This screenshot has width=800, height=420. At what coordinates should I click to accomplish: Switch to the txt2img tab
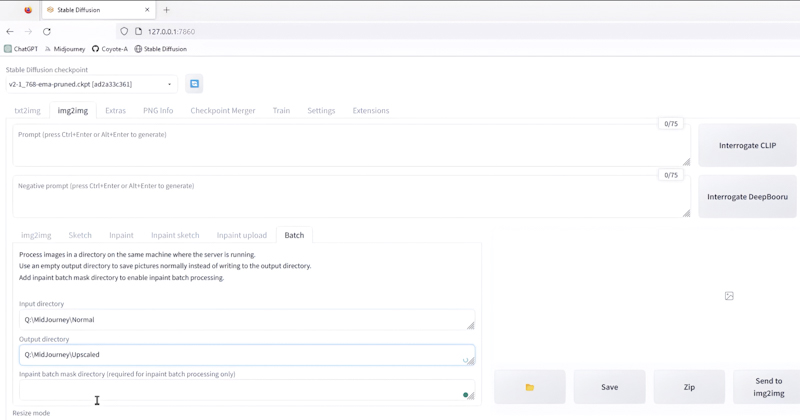click(28, 110)
